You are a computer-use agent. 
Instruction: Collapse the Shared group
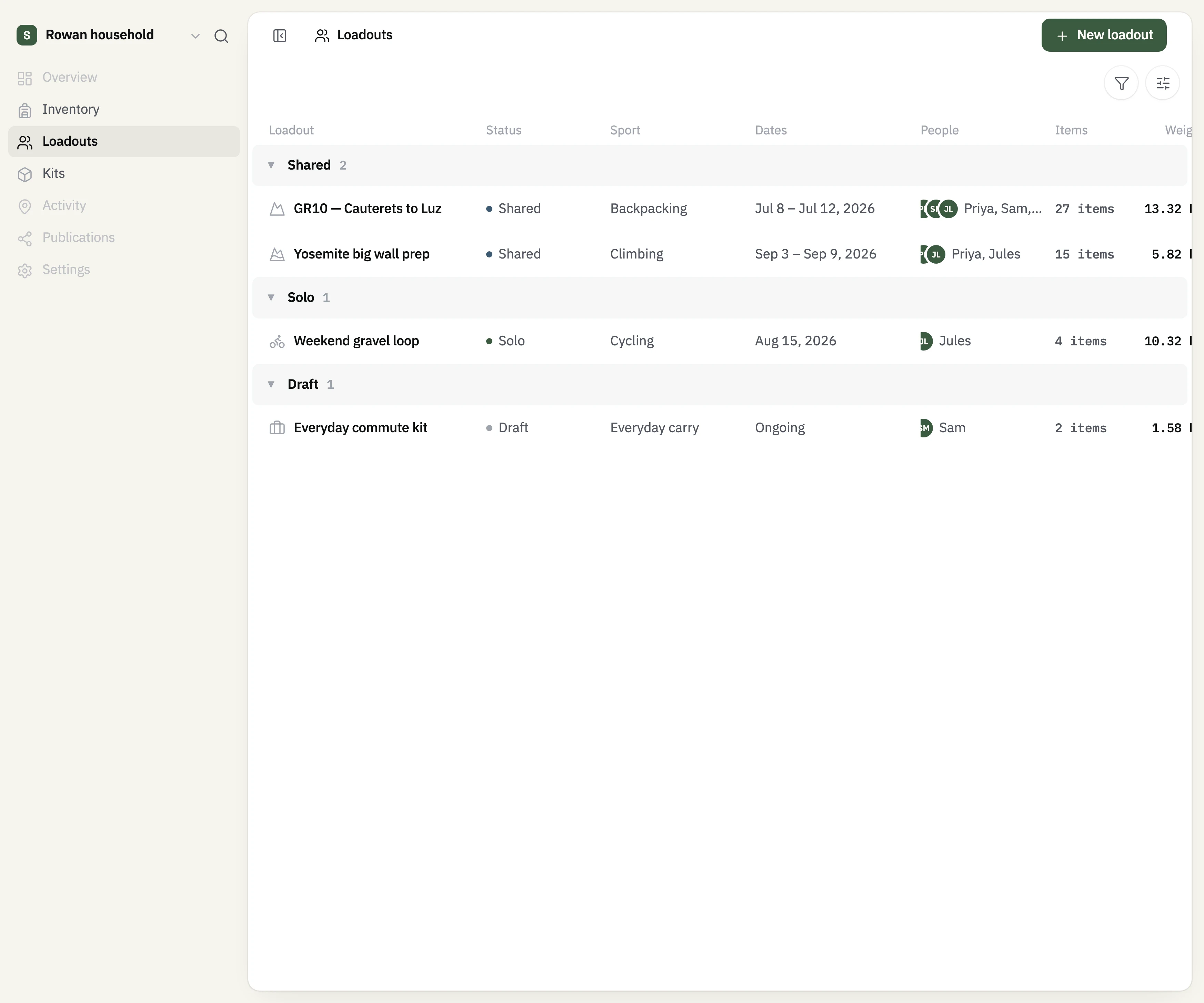point(271,165)
